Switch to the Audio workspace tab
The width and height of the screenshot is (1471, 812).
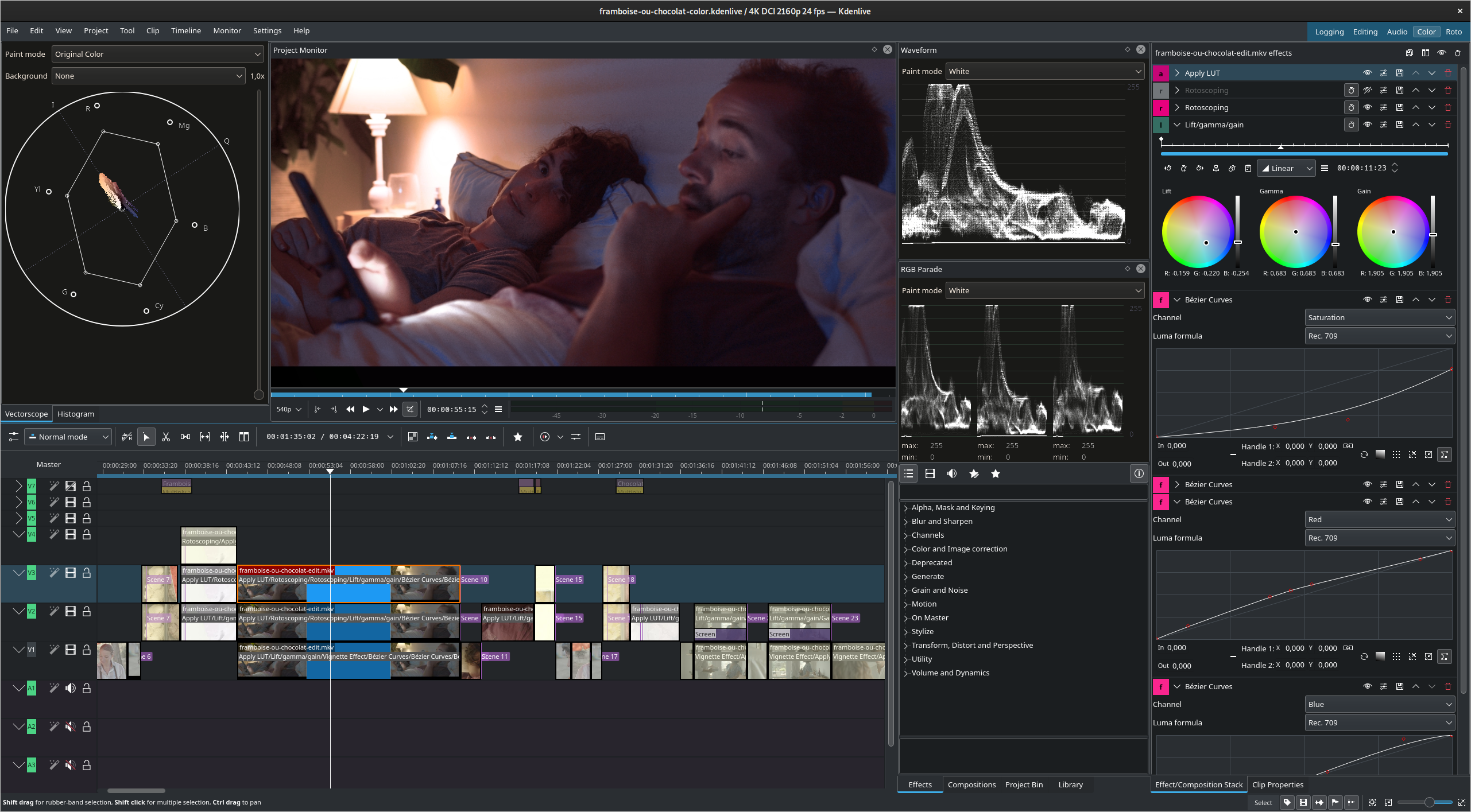point(1395,31)
